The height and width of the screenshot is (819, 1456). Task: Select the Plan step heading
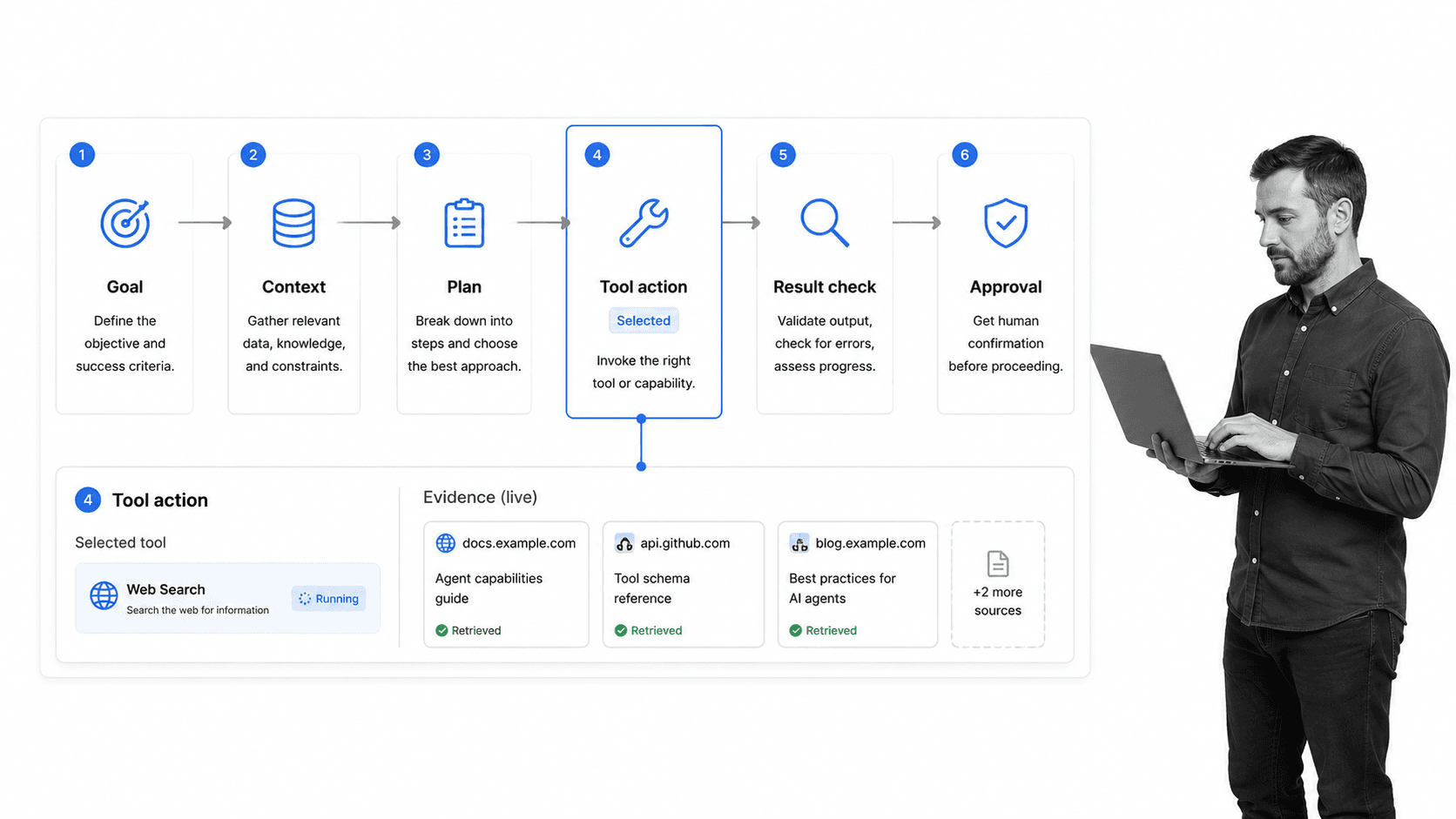click(x=464, y=286)
